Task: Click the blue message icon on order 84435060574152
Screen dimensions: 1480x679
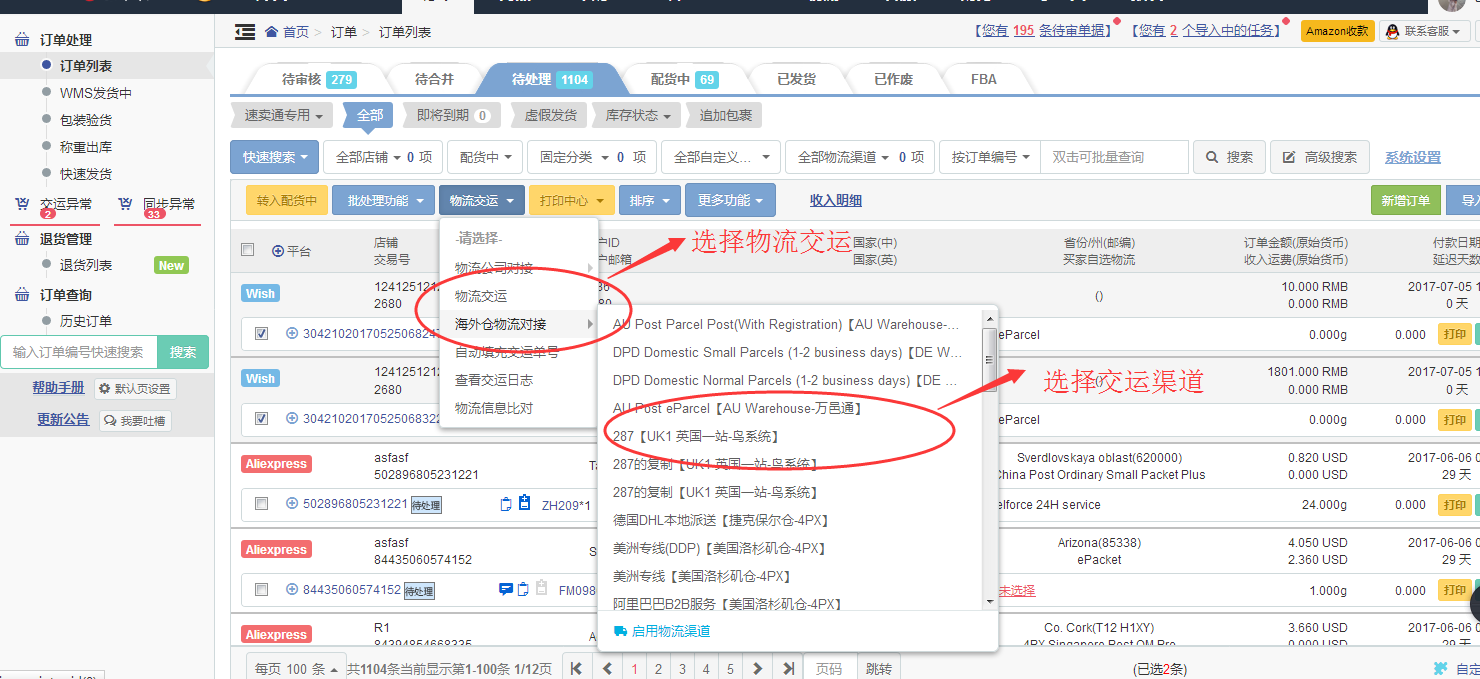Action: [x=505, y=589]
